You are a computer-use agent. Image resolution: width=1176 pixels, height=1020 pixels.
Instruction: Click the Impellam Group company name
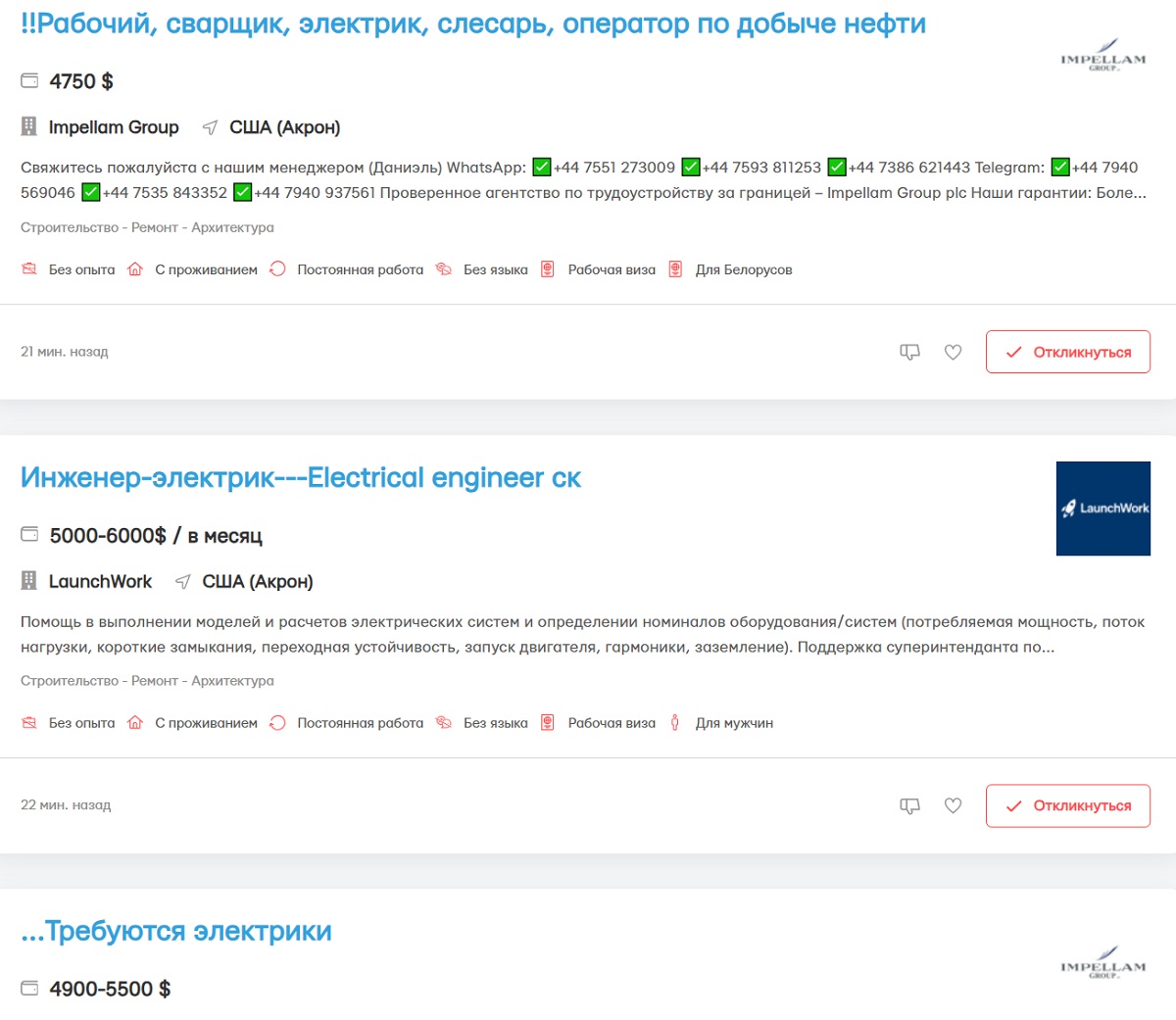[x=114, y=127]
